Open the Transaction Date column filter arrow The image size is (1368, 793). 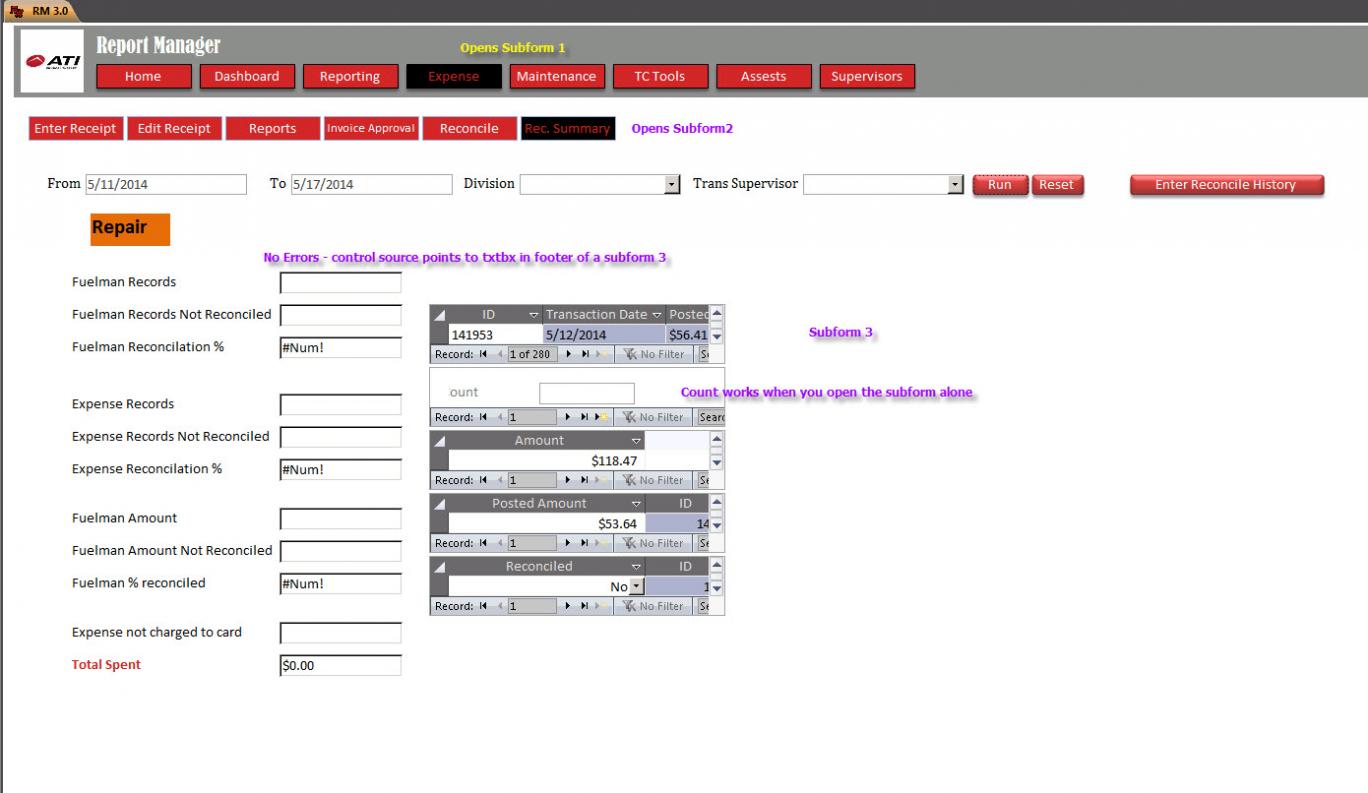click(x=657, y=315)
